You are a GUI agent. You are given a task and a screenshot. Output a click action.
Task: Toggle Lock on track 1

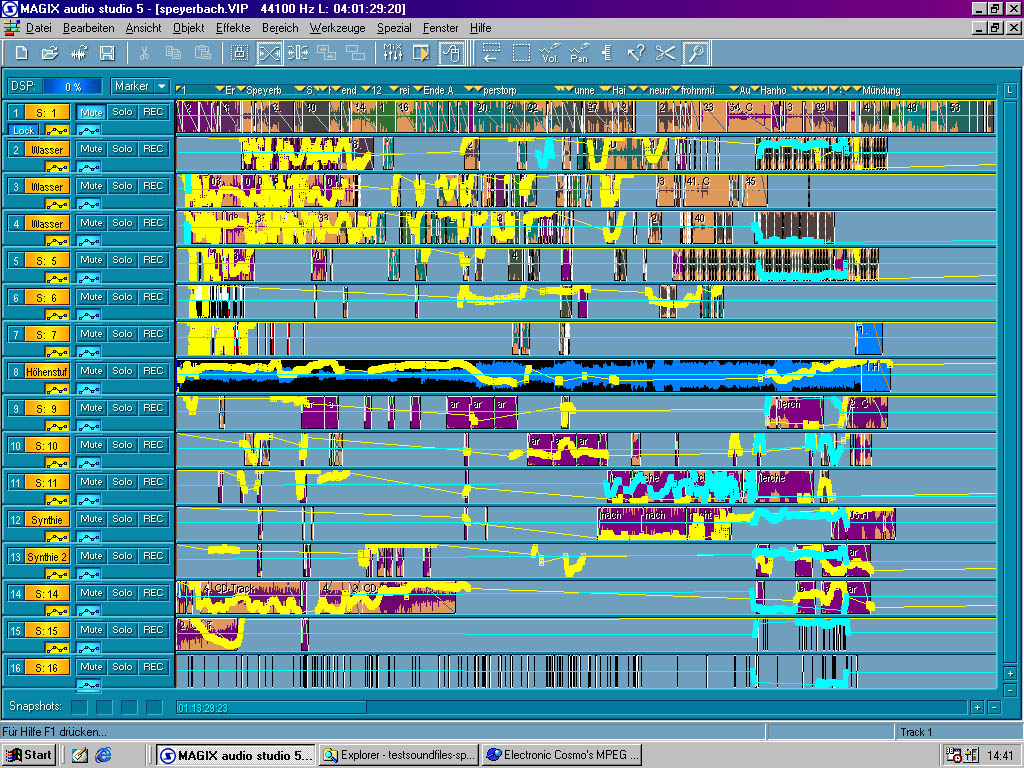(x=23, y=130)
